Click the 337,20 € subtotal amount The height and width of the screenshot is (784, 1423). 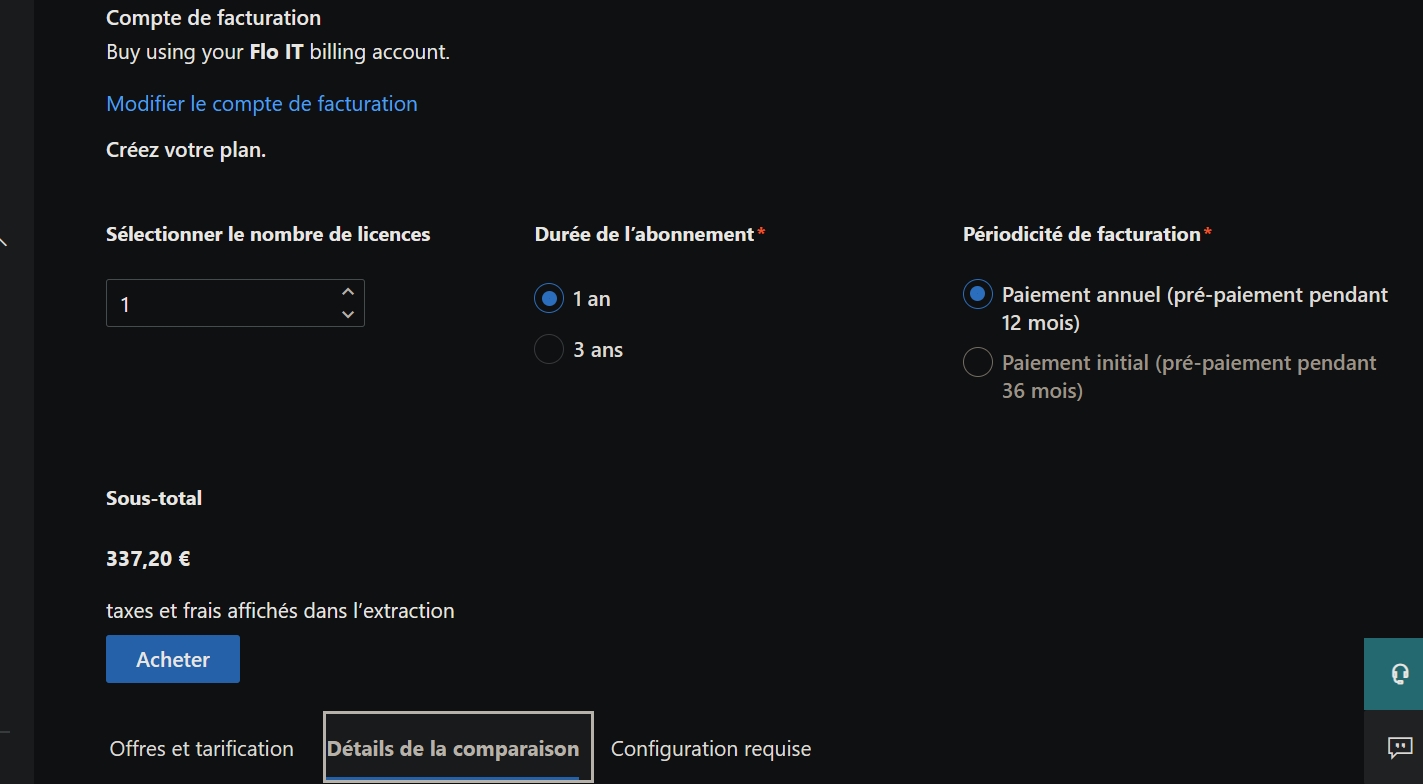(x=148, y=559)
